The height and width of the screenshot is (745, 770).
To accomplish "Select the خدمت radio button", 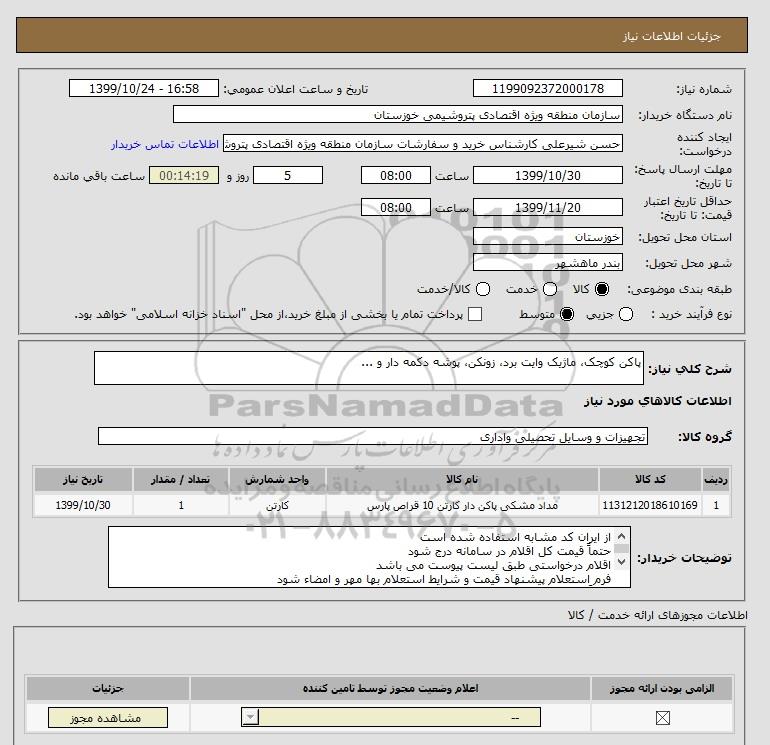I will pos(550,289).
